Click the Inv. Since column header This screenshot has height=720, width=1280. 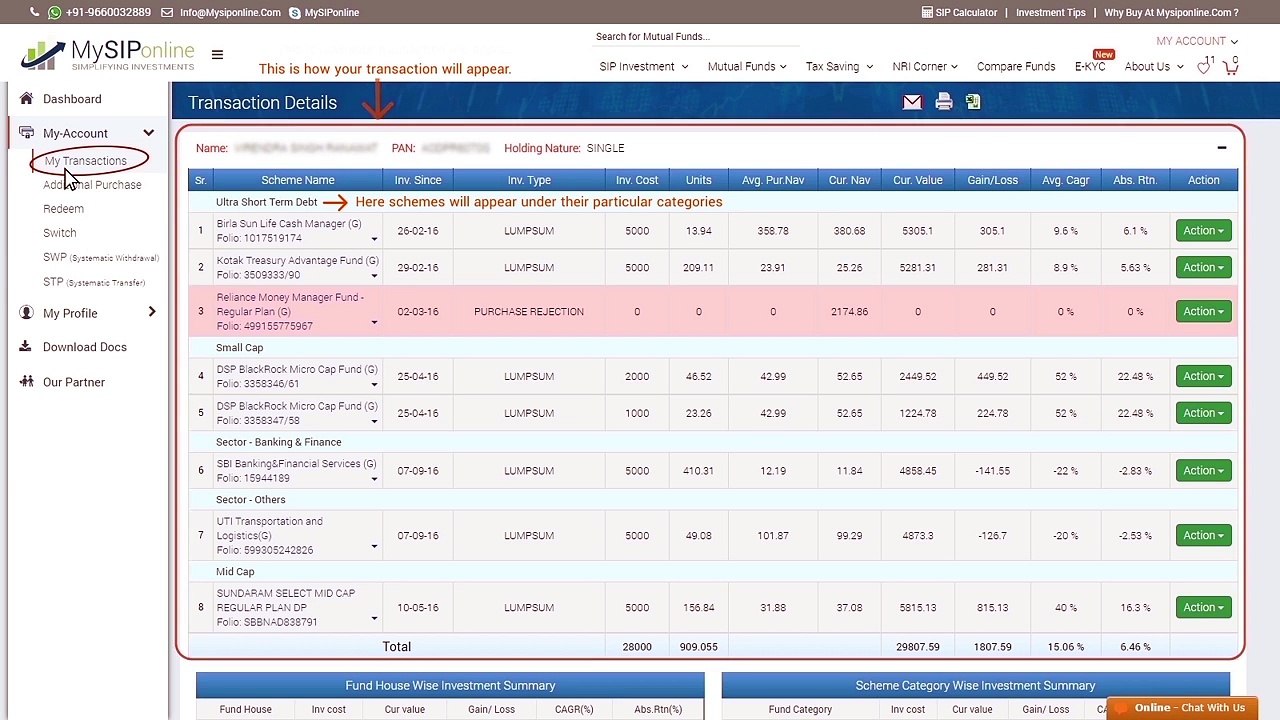point(418,180)
